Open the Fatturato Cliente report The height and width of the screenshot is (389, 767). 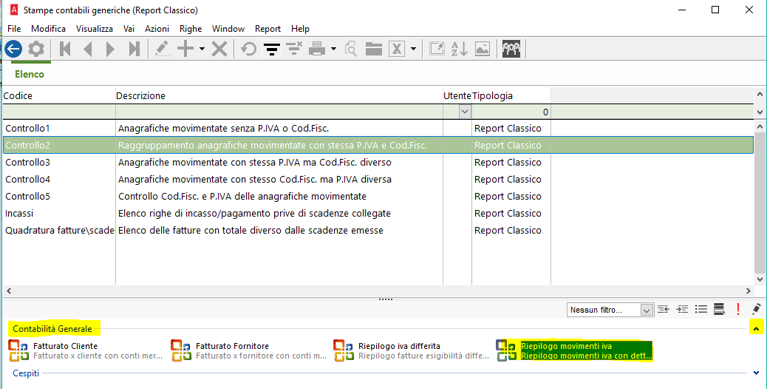(x=86, y=351)
